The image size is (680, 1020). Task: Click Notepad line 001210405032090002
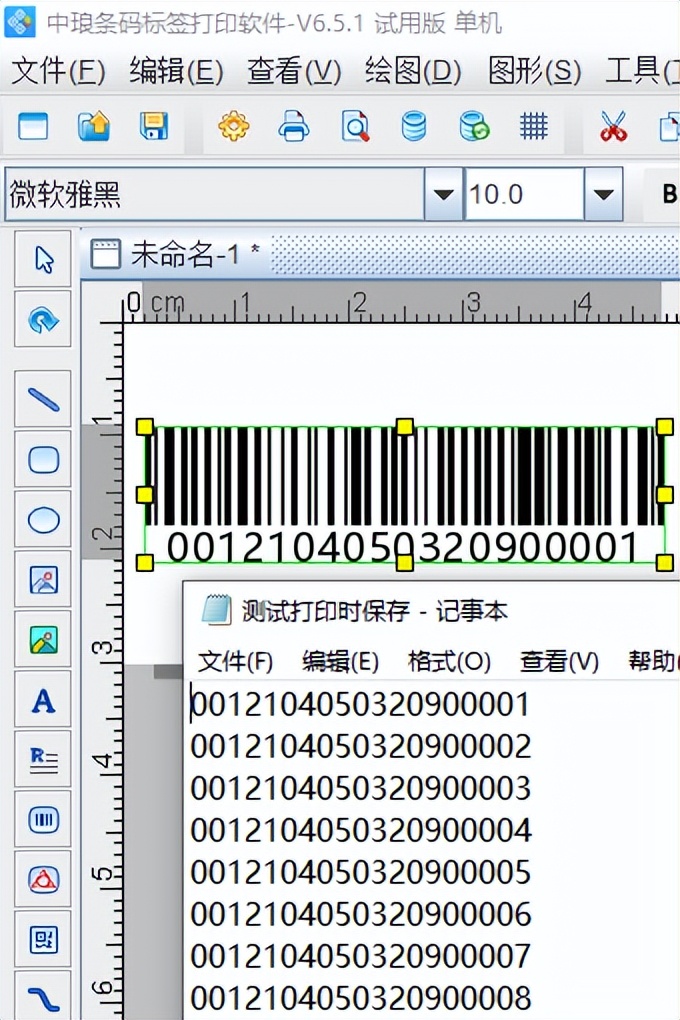(x=360, y=747)
